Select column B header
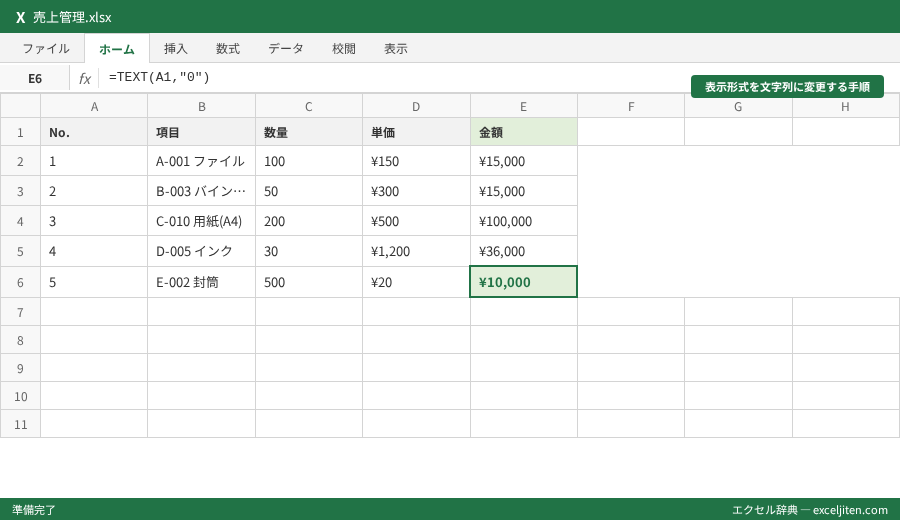 pyautogui.click(x=201, y=107)
